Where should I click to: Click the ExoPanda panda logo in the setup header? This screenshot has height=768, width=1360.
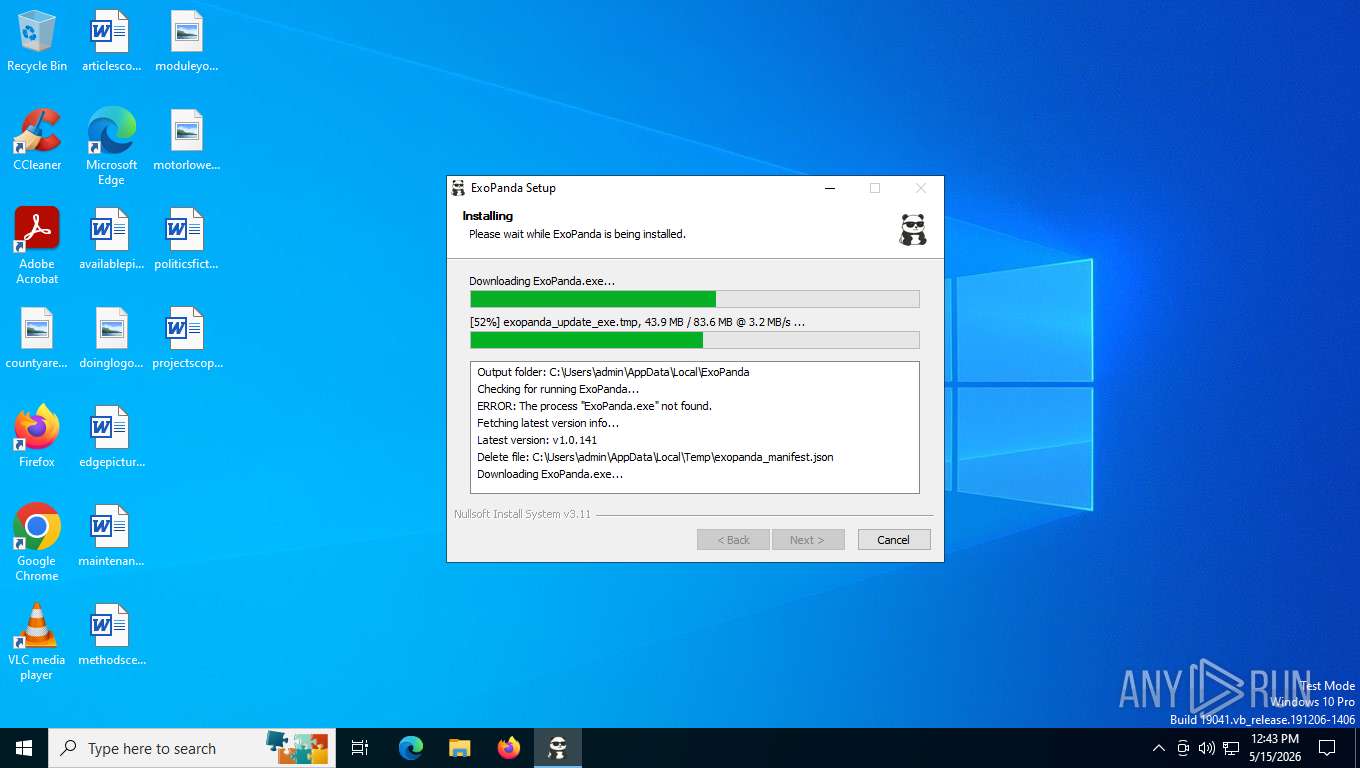[912, 229]
